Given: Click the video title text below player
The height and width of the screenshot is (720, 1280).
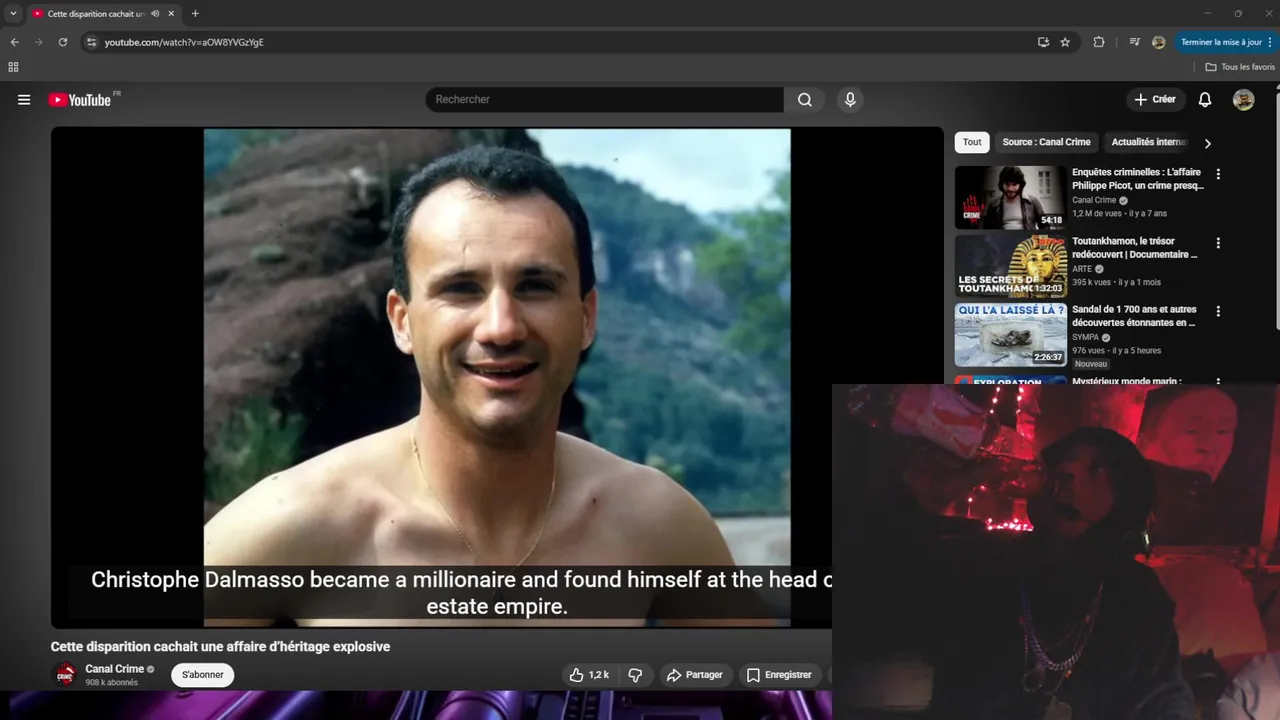Looking at the screenshot, I should point(220,647).
